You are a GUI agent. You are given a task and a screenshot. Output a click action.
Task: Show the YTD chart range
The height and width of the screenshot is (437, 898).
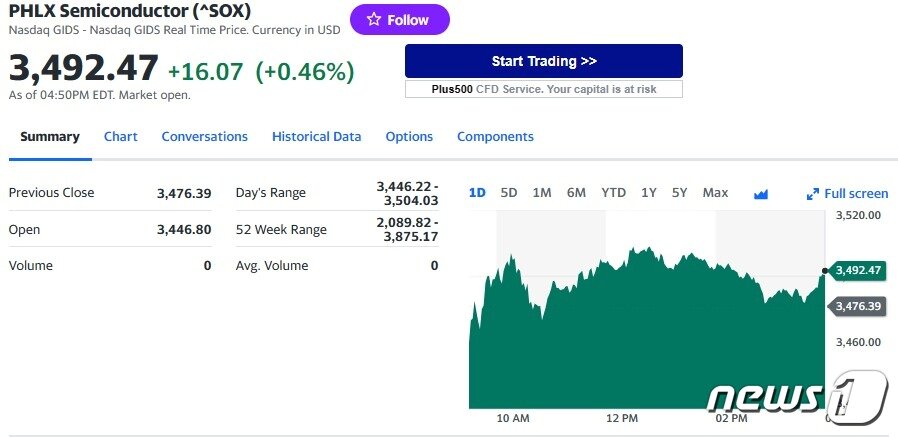pos(613,193)
